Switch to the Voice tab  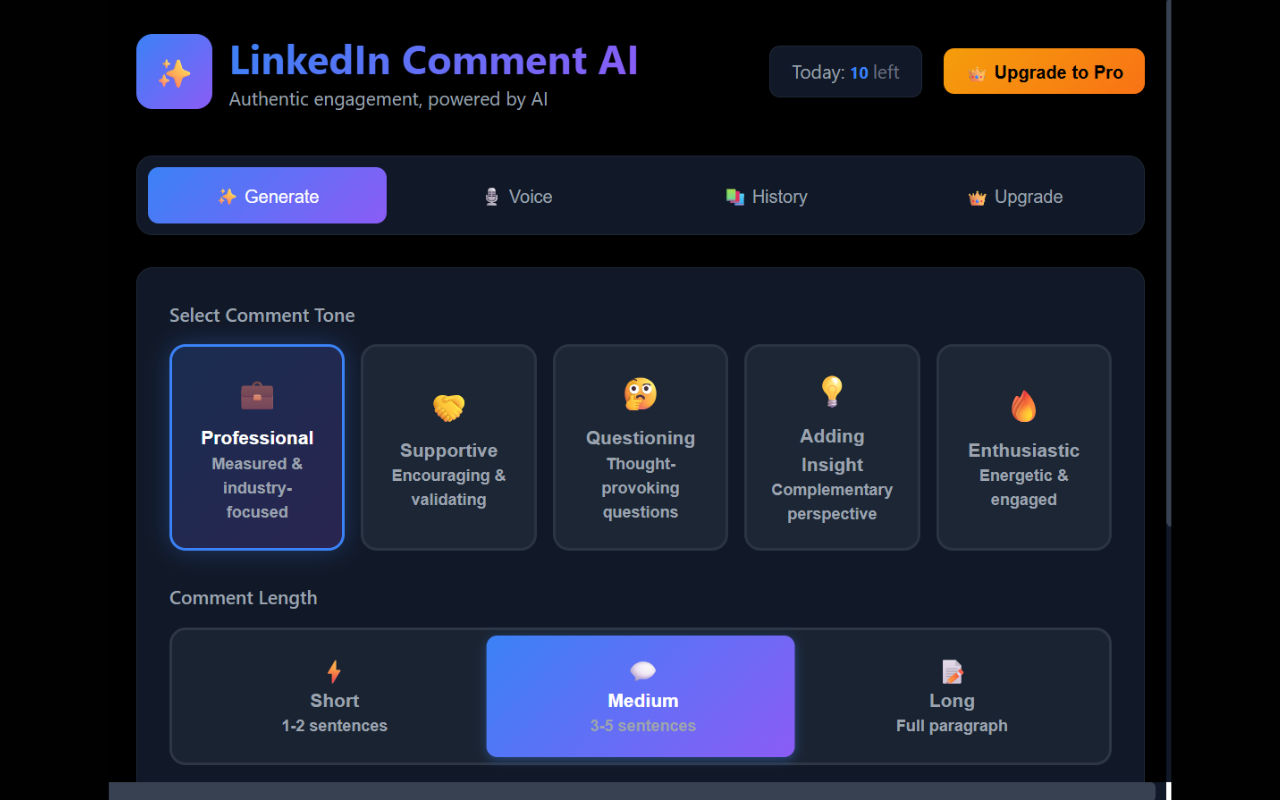pyautogui.click(x=517, y=196)
